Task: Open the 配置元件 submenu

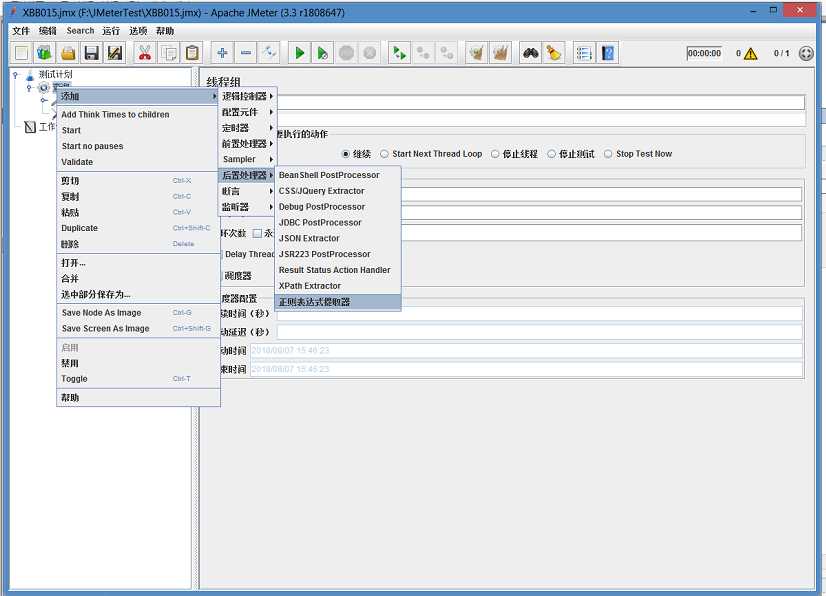Action: click(x=248, y=112)
